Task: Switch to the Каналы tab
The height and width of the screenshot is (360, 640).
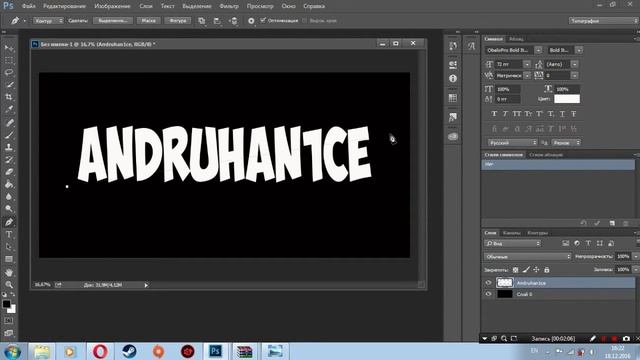Action: (x=511, y=233)
